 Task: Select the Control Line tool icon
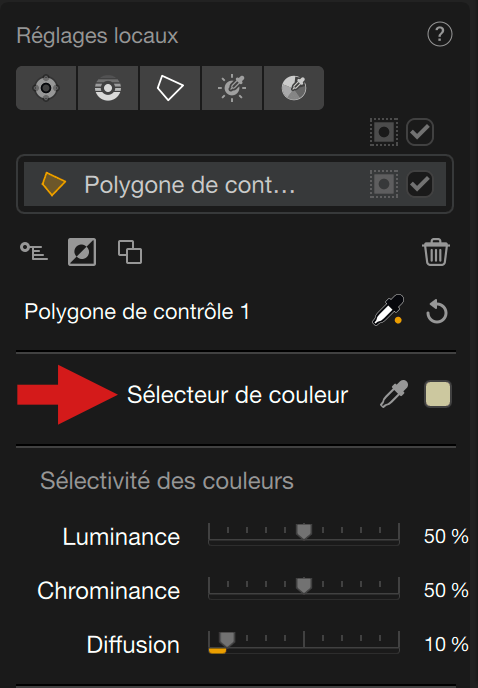[x=108, y=88]
